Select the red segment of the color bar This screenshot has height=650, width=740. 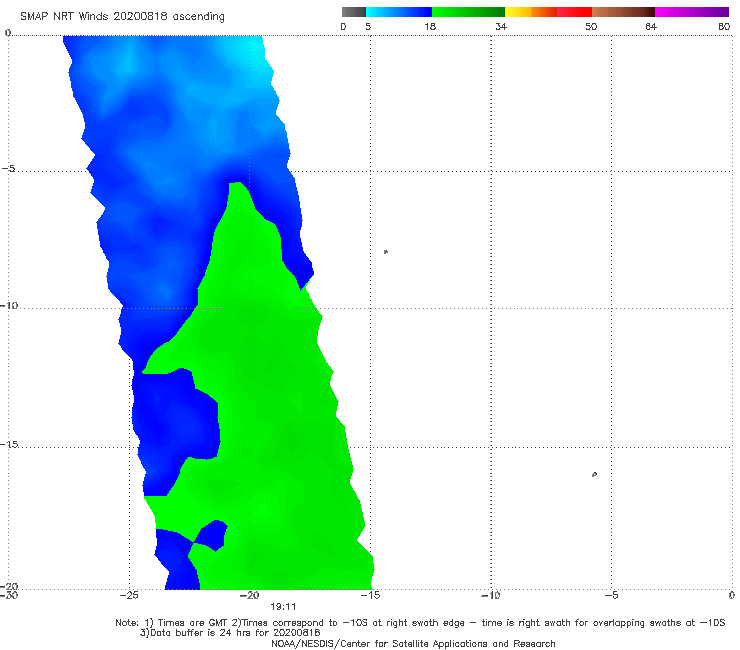pyautogui.click(x=574, y=12)
